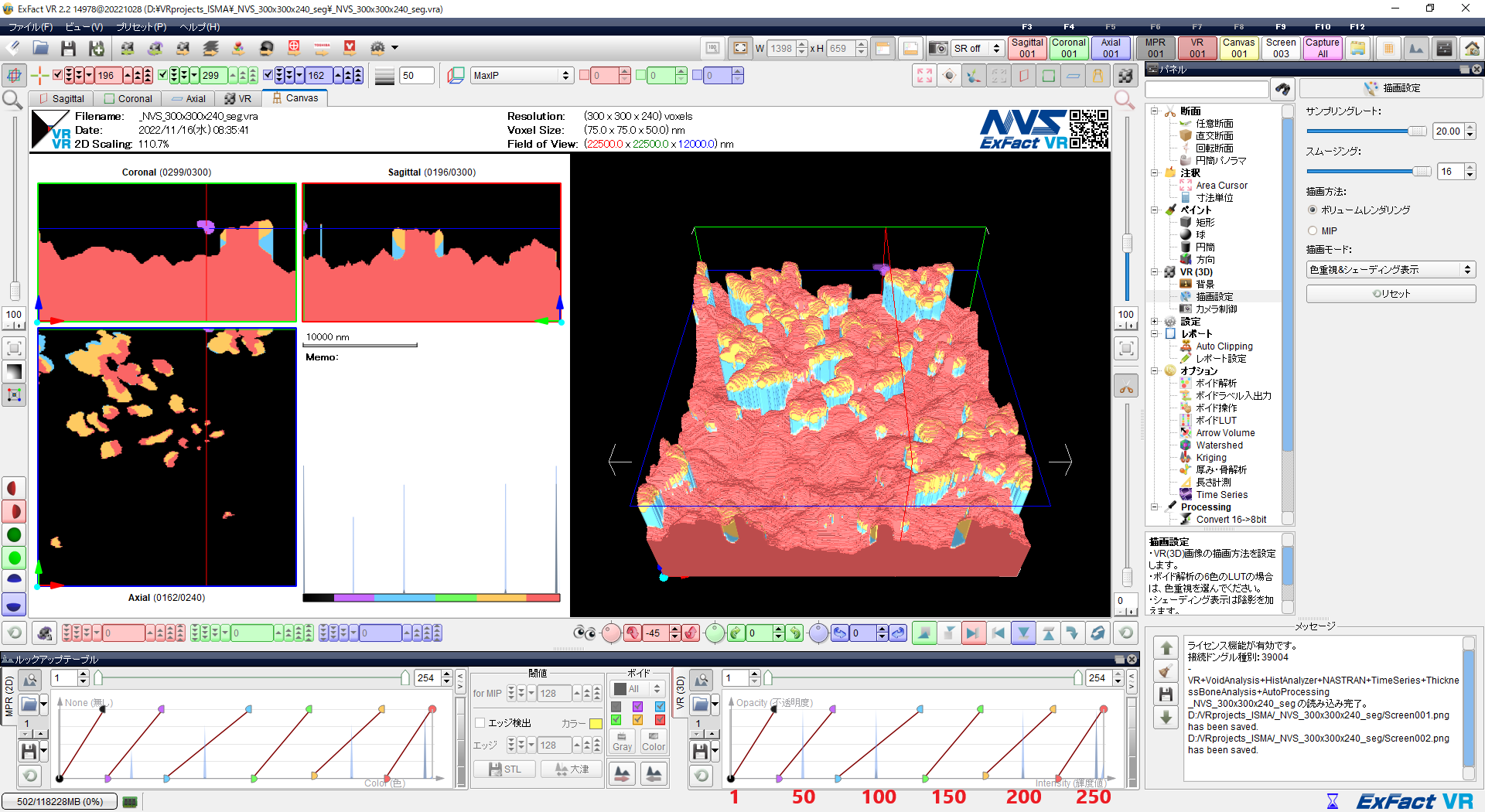Collapse the VR (3D) tree node
The height and width of the screenshot is (812, 1485).
click(1154, 272)
